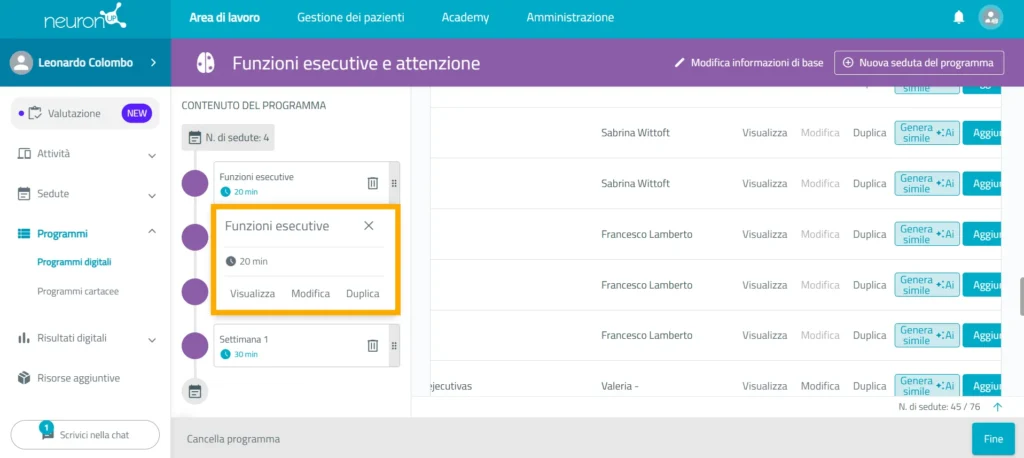Expand the Risultati digitali section
The width and height of the screenshot is (1024, 458).
coord(152,340)
